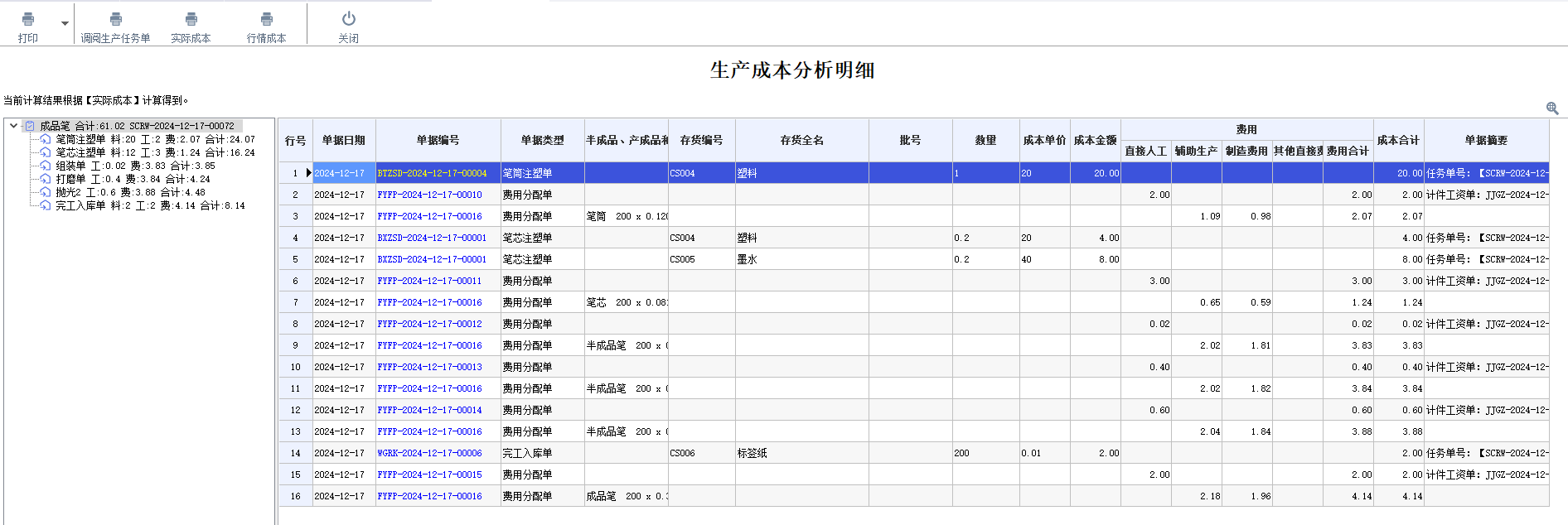The width and height of the screenshot is (1568, 525).
Task: Open BXZSD-2024-12-17-00001 link in row 4
Action: [x=432, y=238]
